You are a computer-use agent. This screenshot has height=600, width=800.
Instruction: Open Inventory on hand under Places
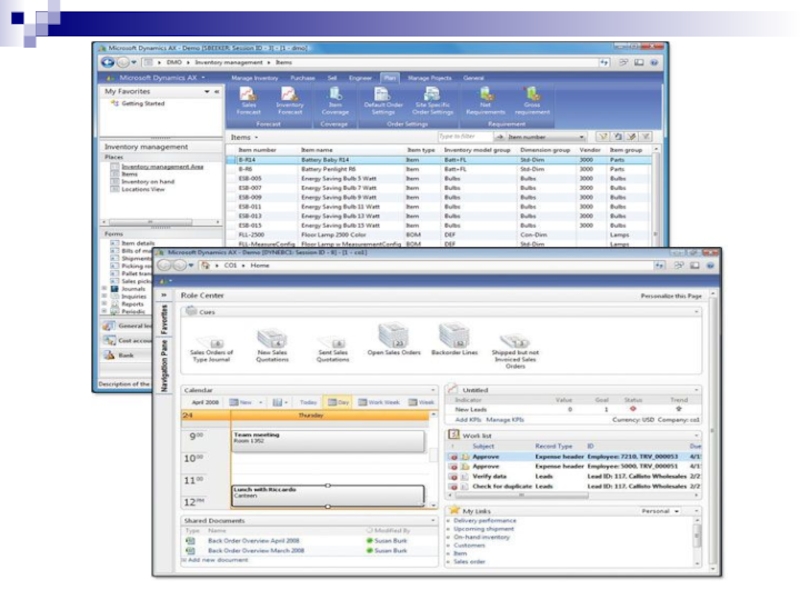[x=147, y=182]
